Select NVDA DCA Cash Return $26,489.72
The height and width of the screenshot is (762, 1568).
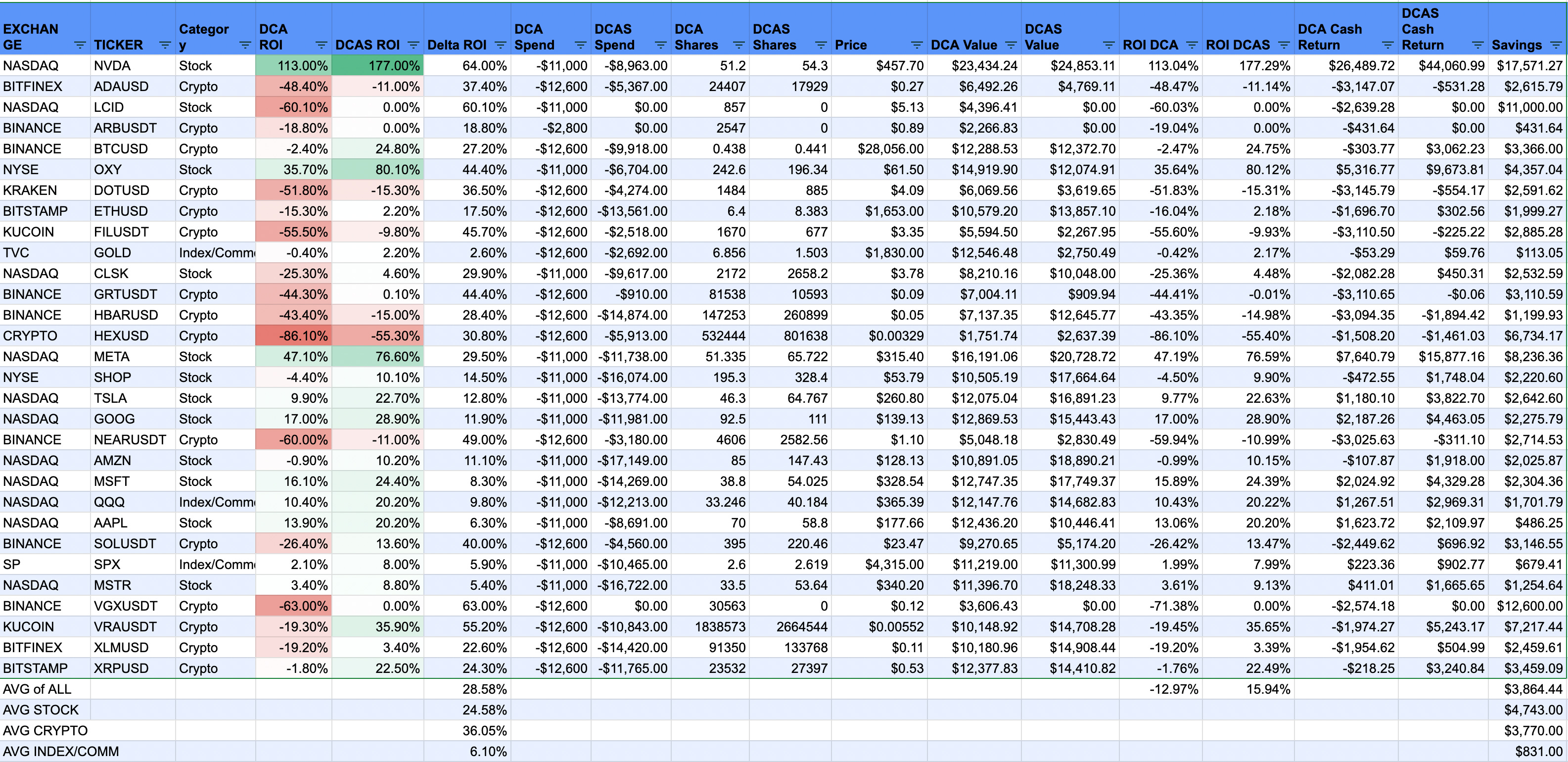1346,66
